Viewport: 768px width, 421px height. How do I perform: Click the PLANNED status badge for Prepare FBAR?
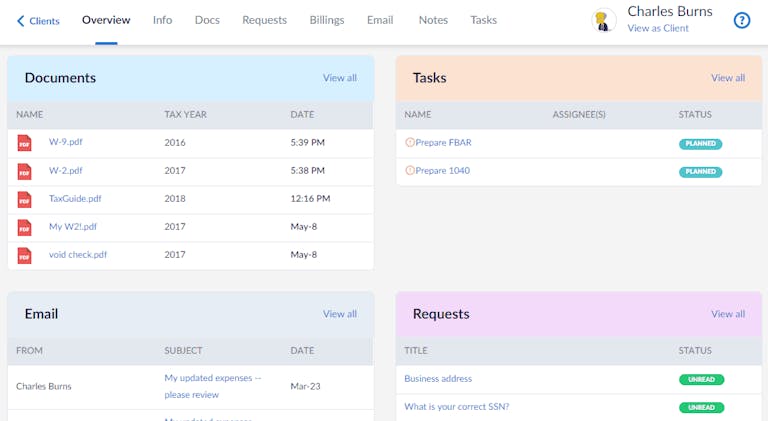(x=700, y=144)
